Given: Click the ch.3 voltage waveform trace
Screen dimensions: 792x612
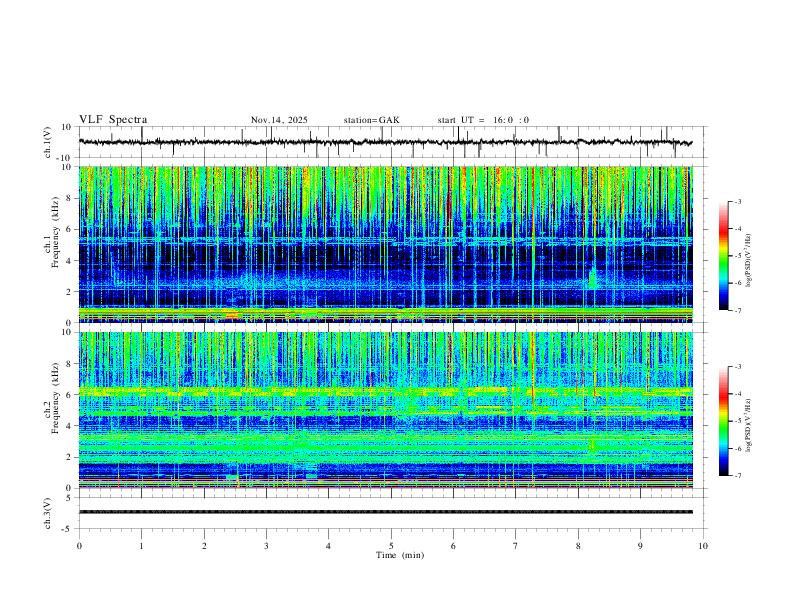Looking at the screenshot, I should click(x=385, y=512).
